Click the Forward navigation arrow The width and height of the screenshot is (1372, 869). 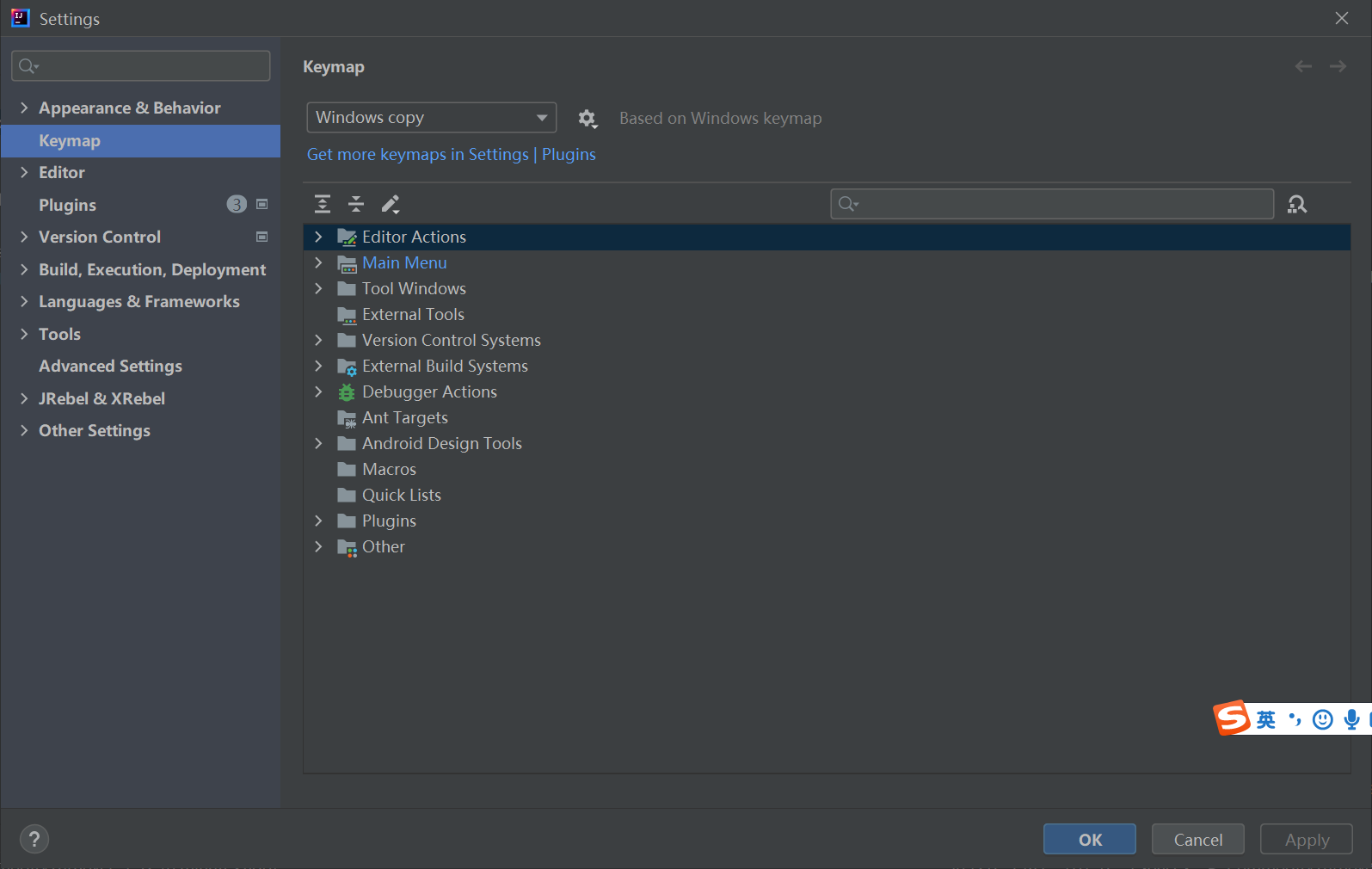[1338, 66]
